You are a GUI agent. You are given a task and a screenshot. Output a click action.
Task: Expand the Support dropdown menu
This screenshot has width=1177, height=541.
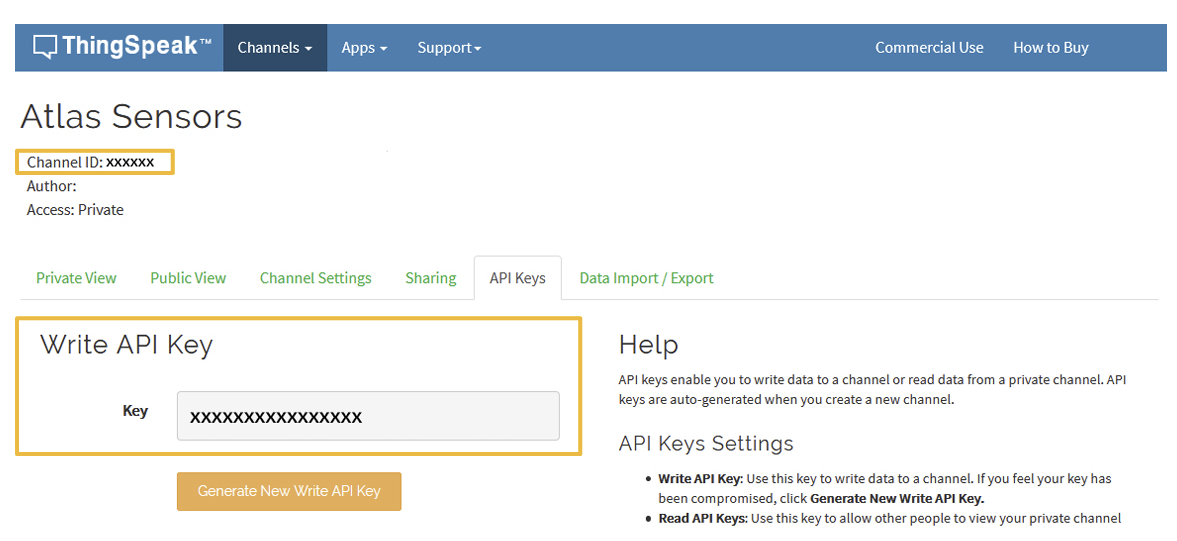coord(449,48)
